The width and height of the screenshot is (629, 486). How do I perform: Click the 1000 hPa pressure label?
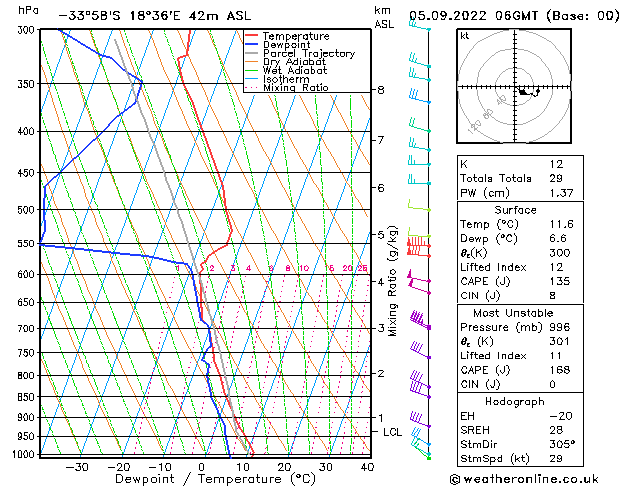tap(24, 454)
